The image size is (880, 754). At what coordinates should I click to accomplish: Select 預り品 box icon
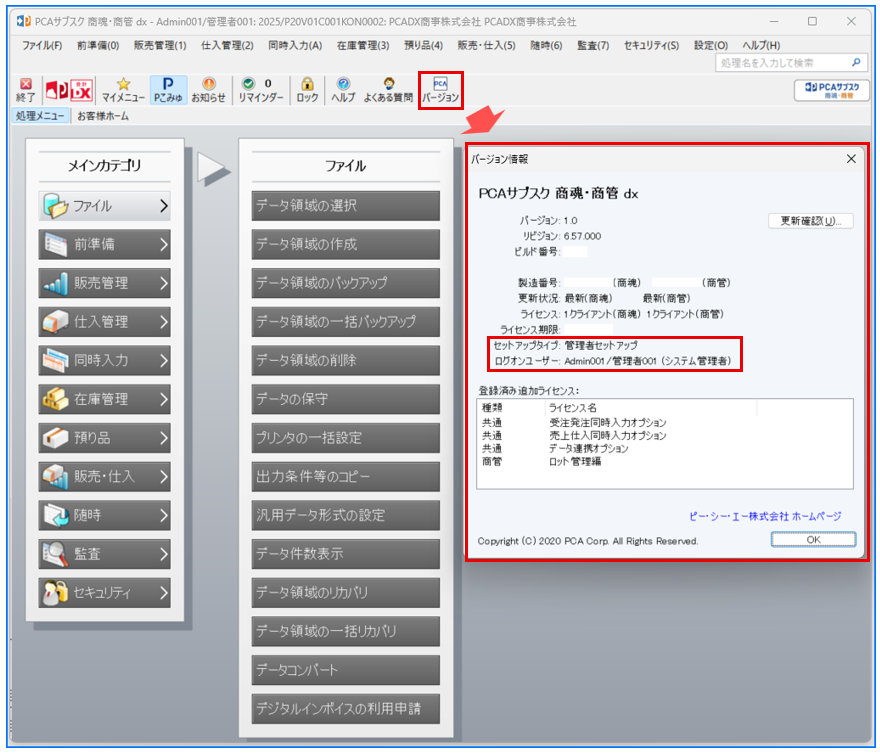56,438
